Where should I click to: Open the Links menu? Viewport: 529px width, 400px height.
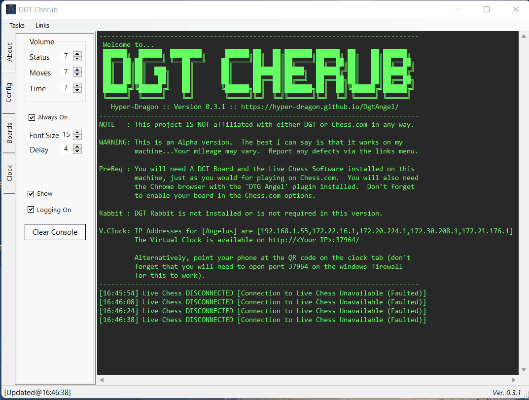[x=42, y=25]
